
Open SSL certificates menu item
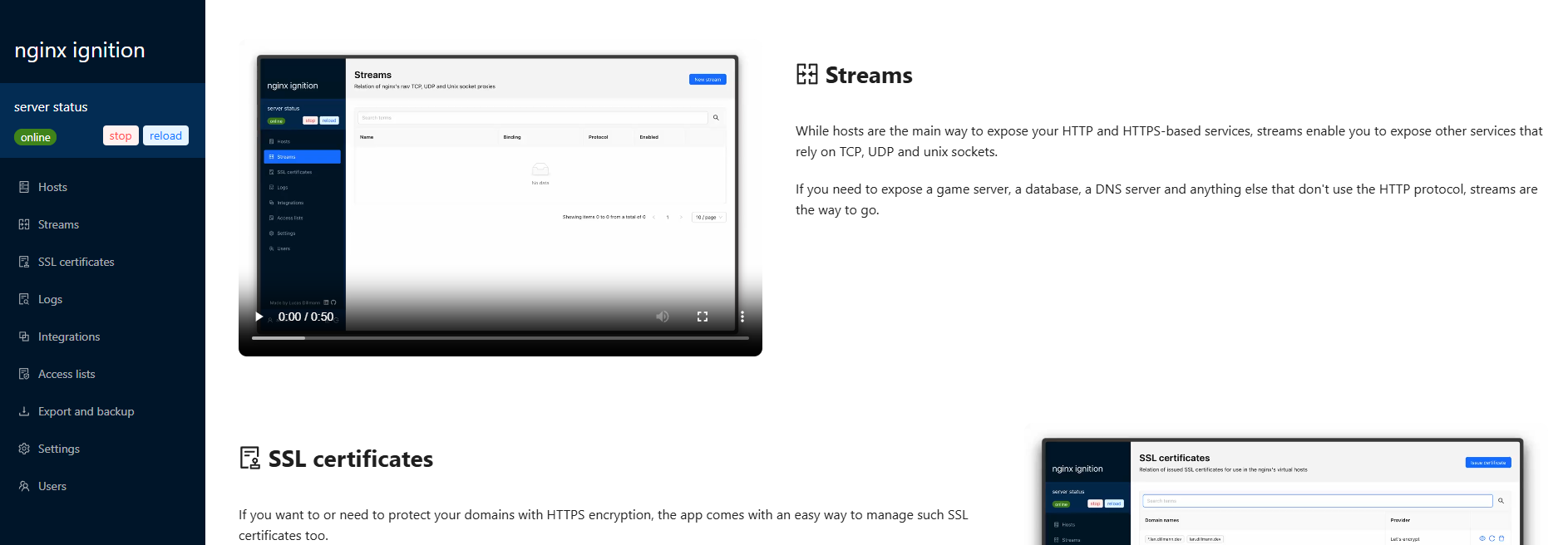point(102,262)
